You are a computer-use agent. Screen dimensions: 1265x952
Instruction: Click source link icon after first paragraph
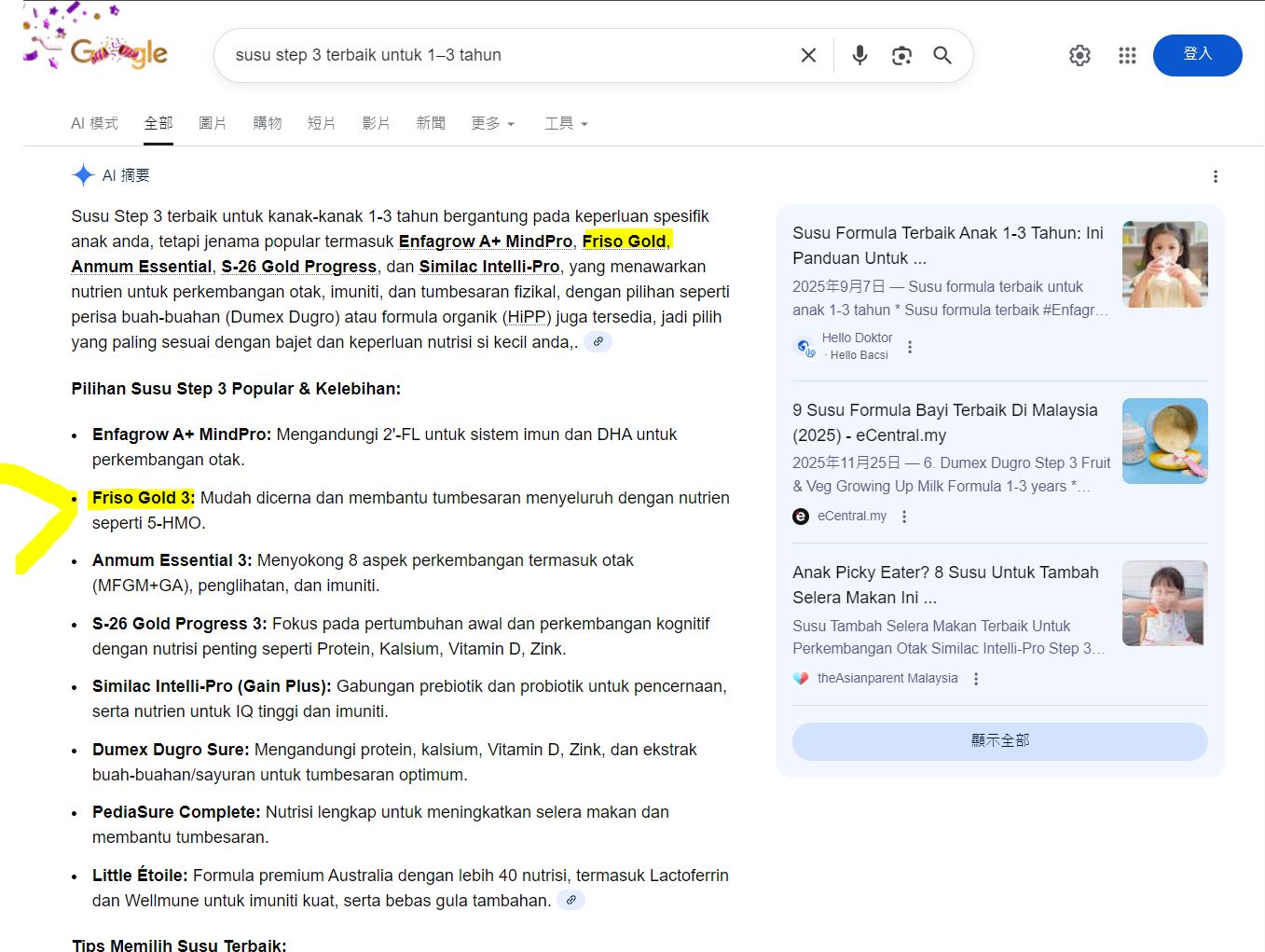pyautogui.click(x=598, y=342)
